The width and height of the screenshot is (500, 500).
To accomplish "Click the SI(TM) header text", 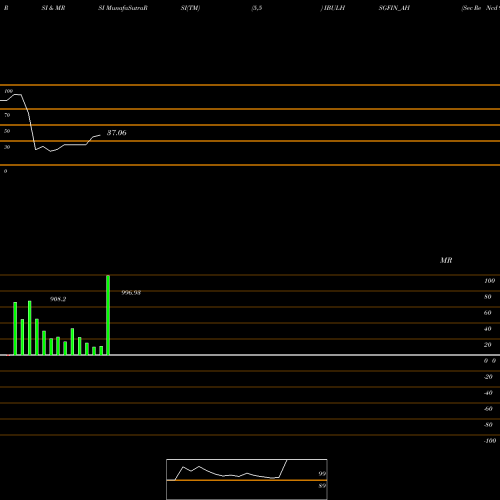I will pos(190,8).
